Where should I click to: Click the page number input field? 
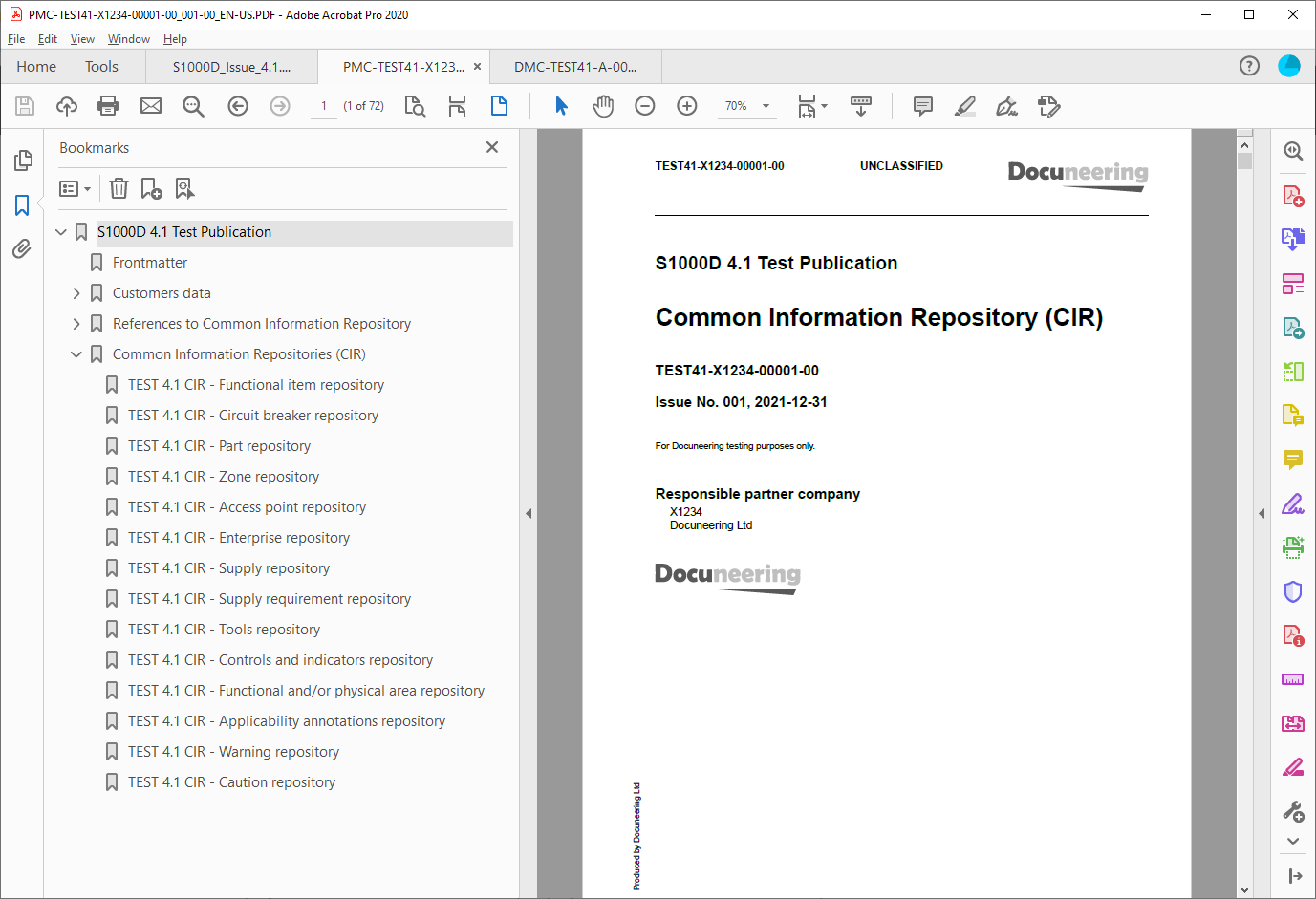tap(323, 106)
